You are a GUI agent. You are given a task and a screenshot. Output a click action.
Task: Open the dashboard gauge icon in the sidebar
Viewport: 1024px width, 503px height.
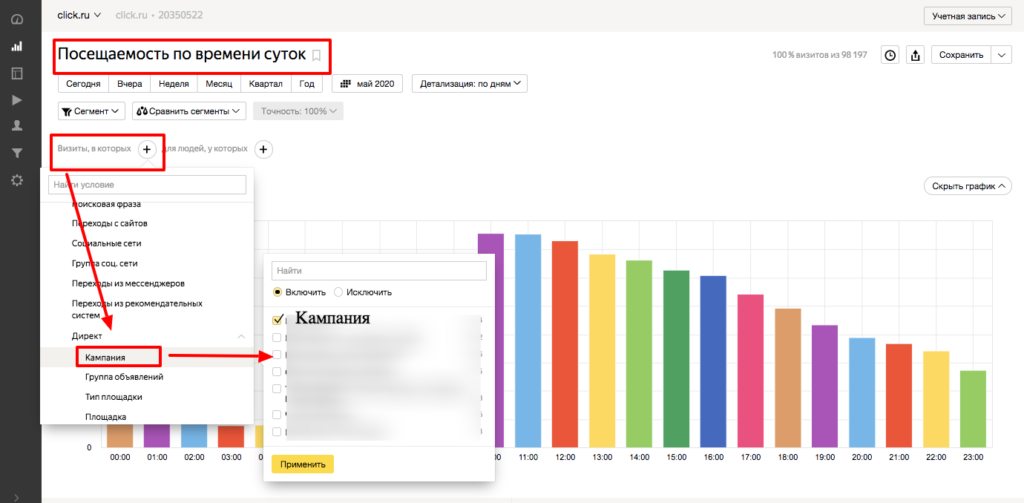(16, 19)
